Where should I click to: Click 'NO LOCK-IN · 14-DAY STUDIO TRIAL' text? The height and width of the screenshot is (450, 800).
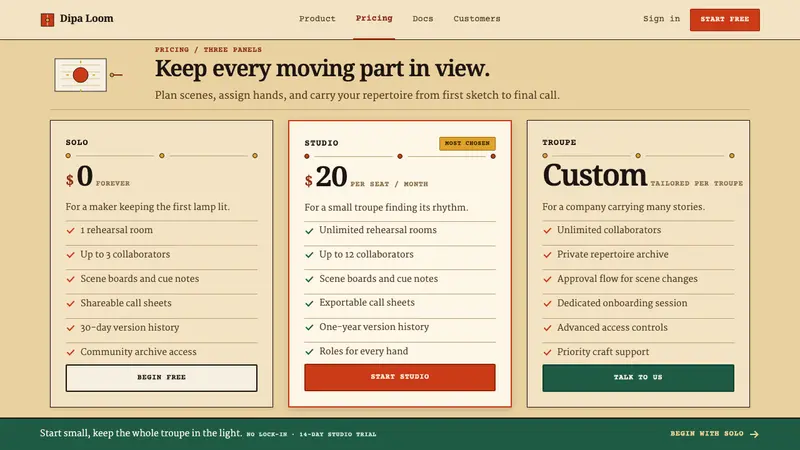(311, 434)
